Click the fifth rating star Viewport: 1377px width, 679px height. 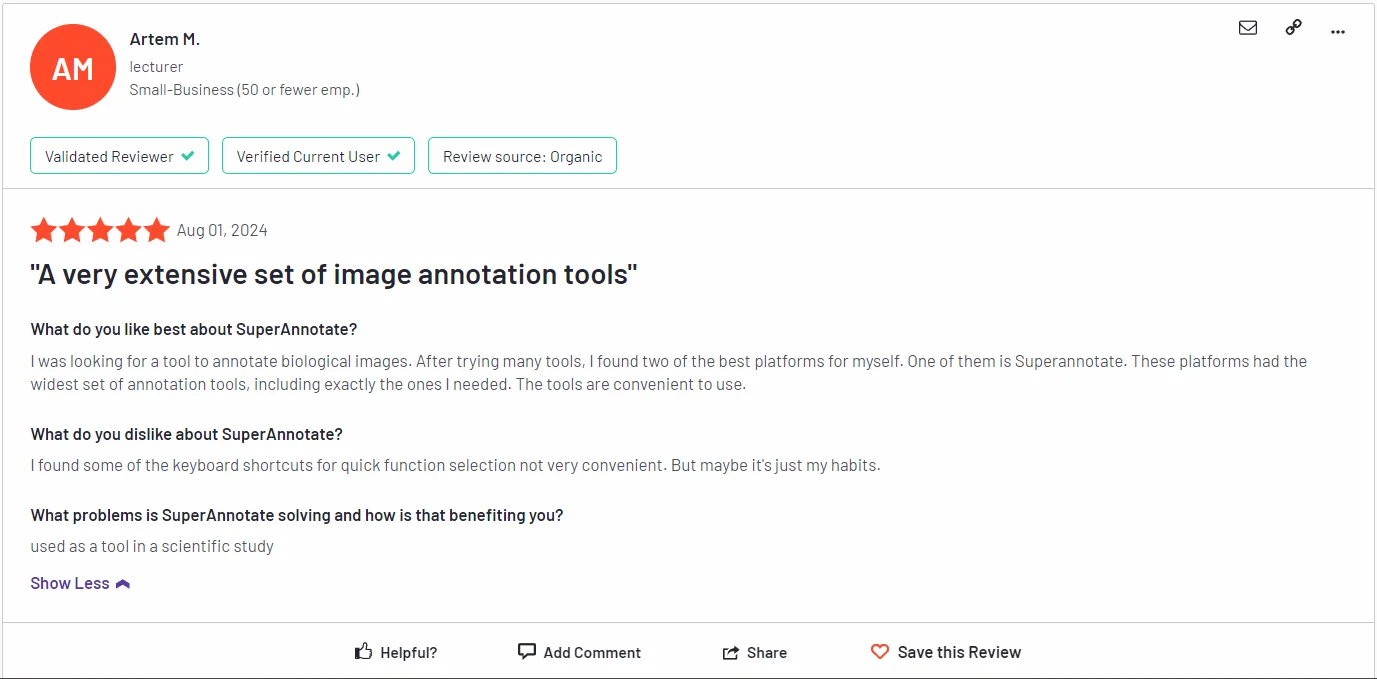157,229
